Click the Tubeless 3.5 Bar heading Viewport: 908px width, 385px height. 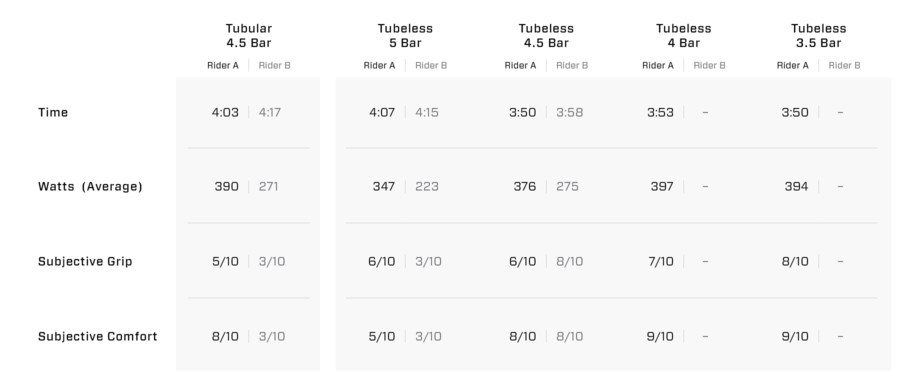click(x=818, y=35)
